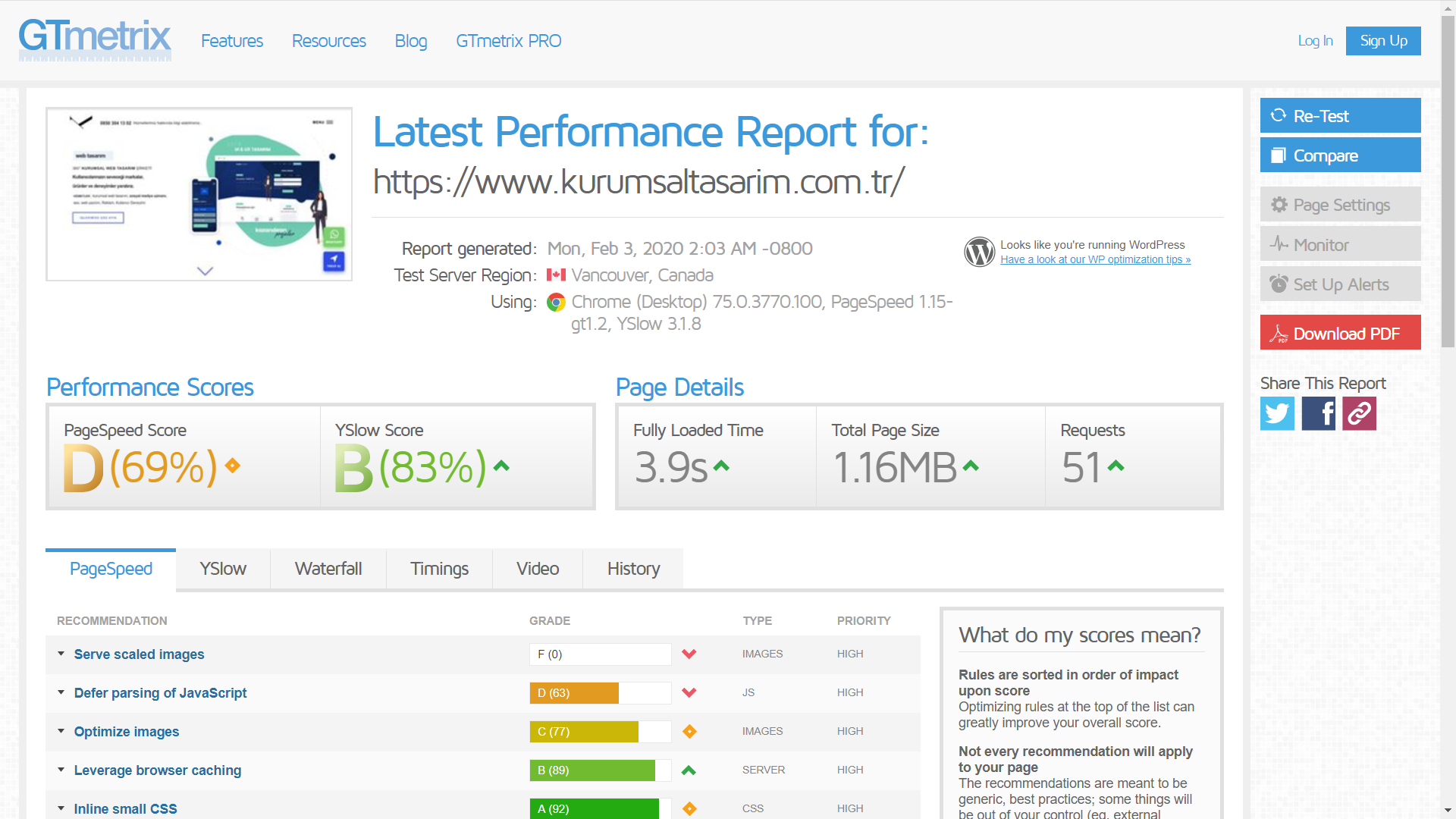
Task: Click the A (92) grade bar
Action: 601,808
